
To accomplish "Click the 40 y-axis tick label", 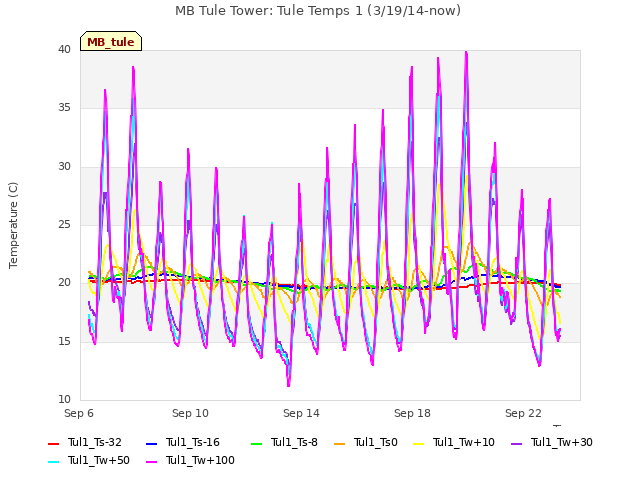I will 64,49.
